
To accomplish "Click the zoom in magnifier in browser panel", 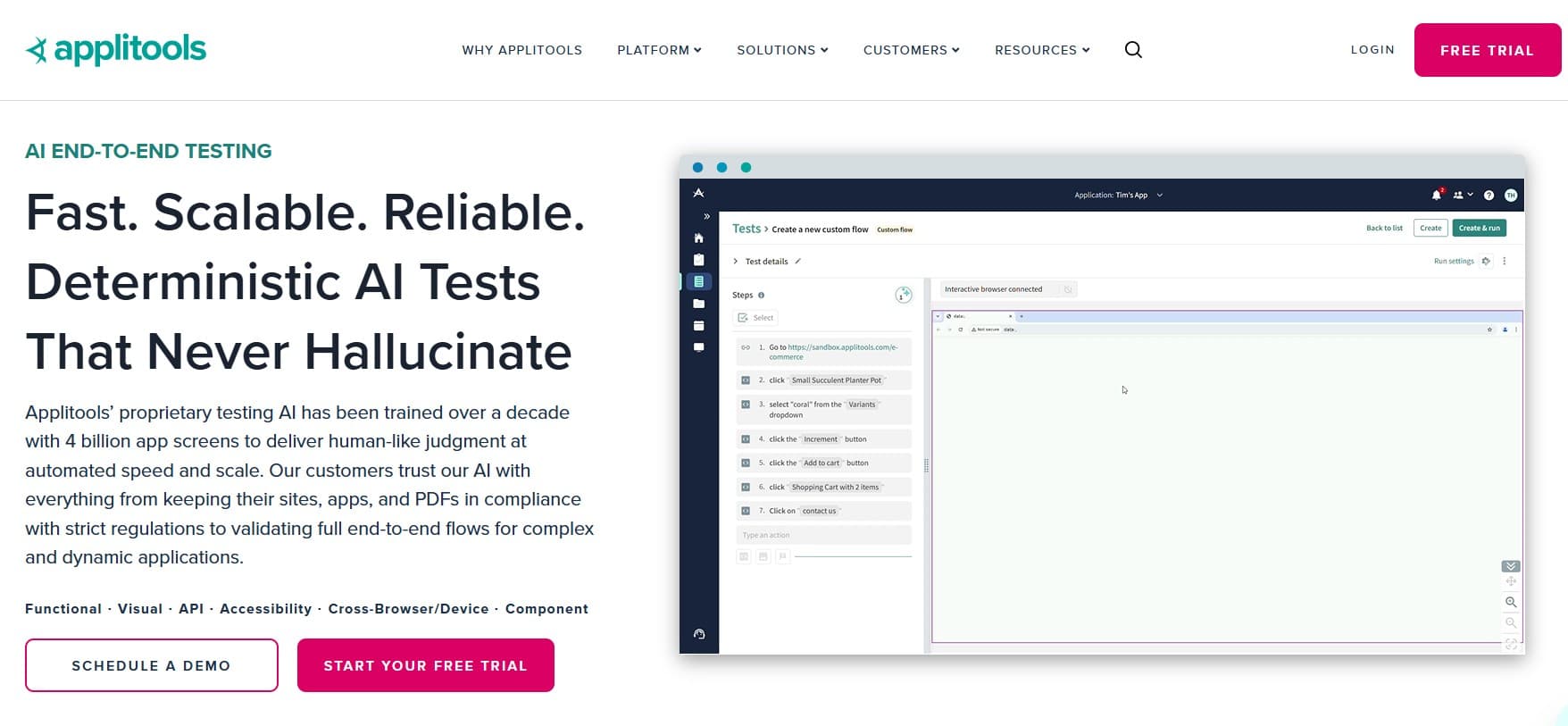I will click(1511, 602).
